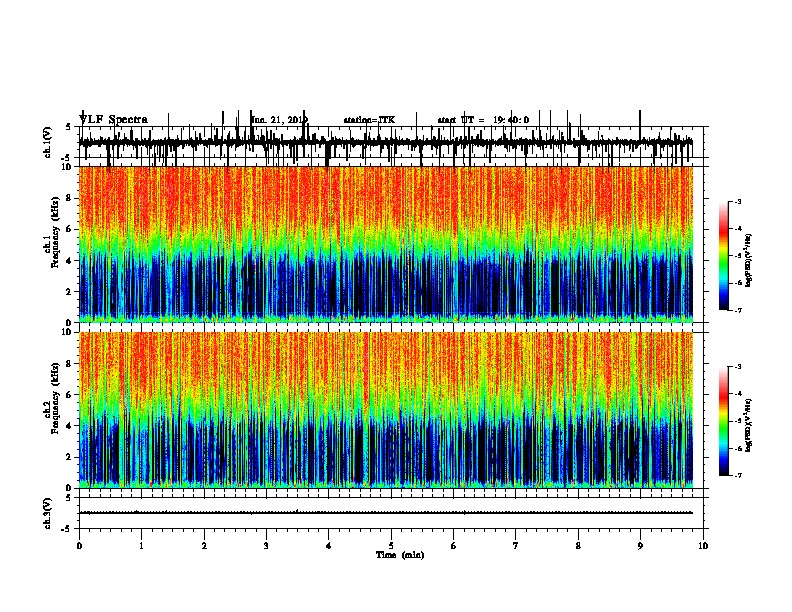
Task: Select the 'station=ITK' header label
Action: [369, 120]
